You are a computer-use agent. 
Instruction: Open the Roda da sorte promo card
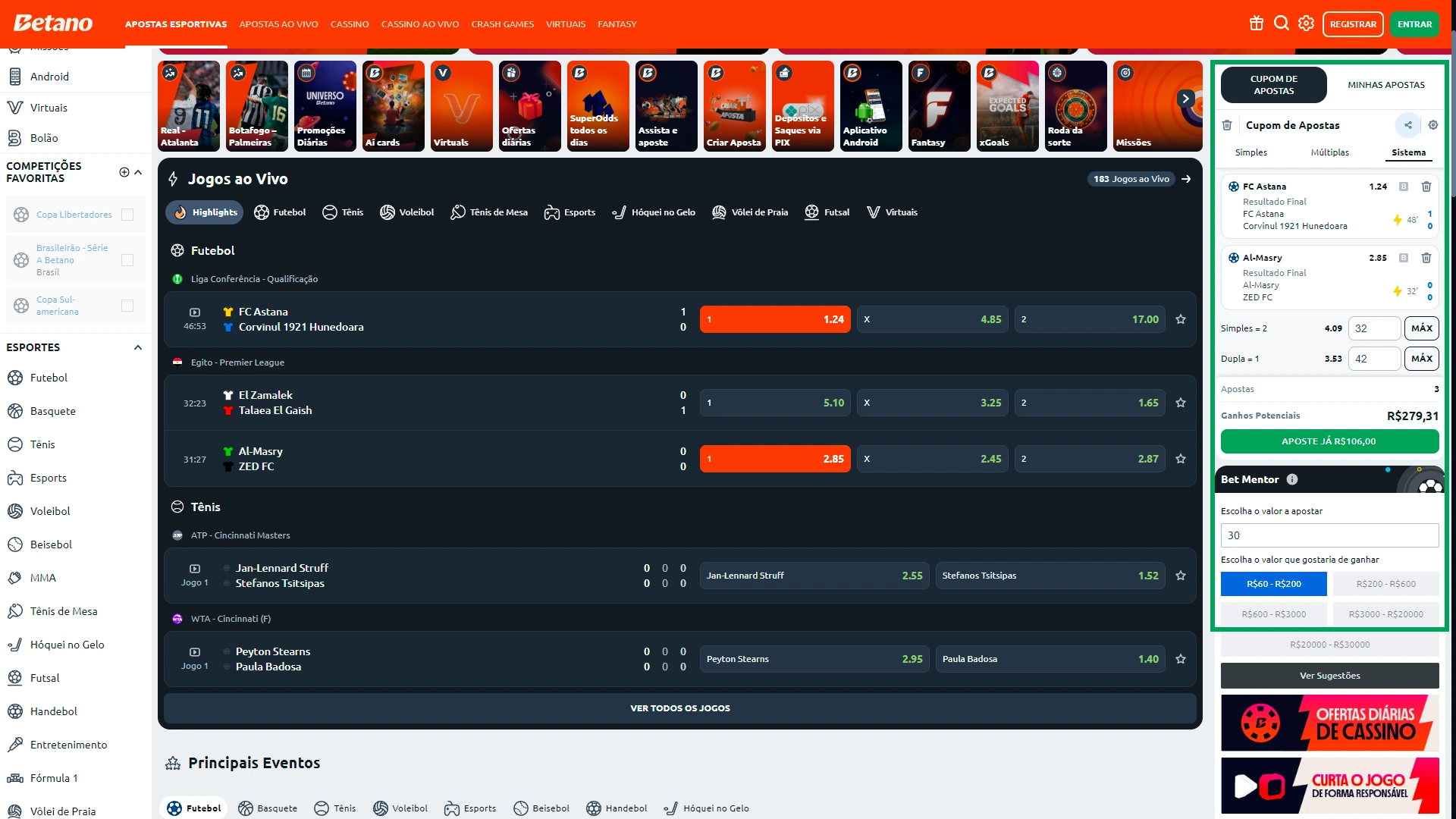[1076, 106]
